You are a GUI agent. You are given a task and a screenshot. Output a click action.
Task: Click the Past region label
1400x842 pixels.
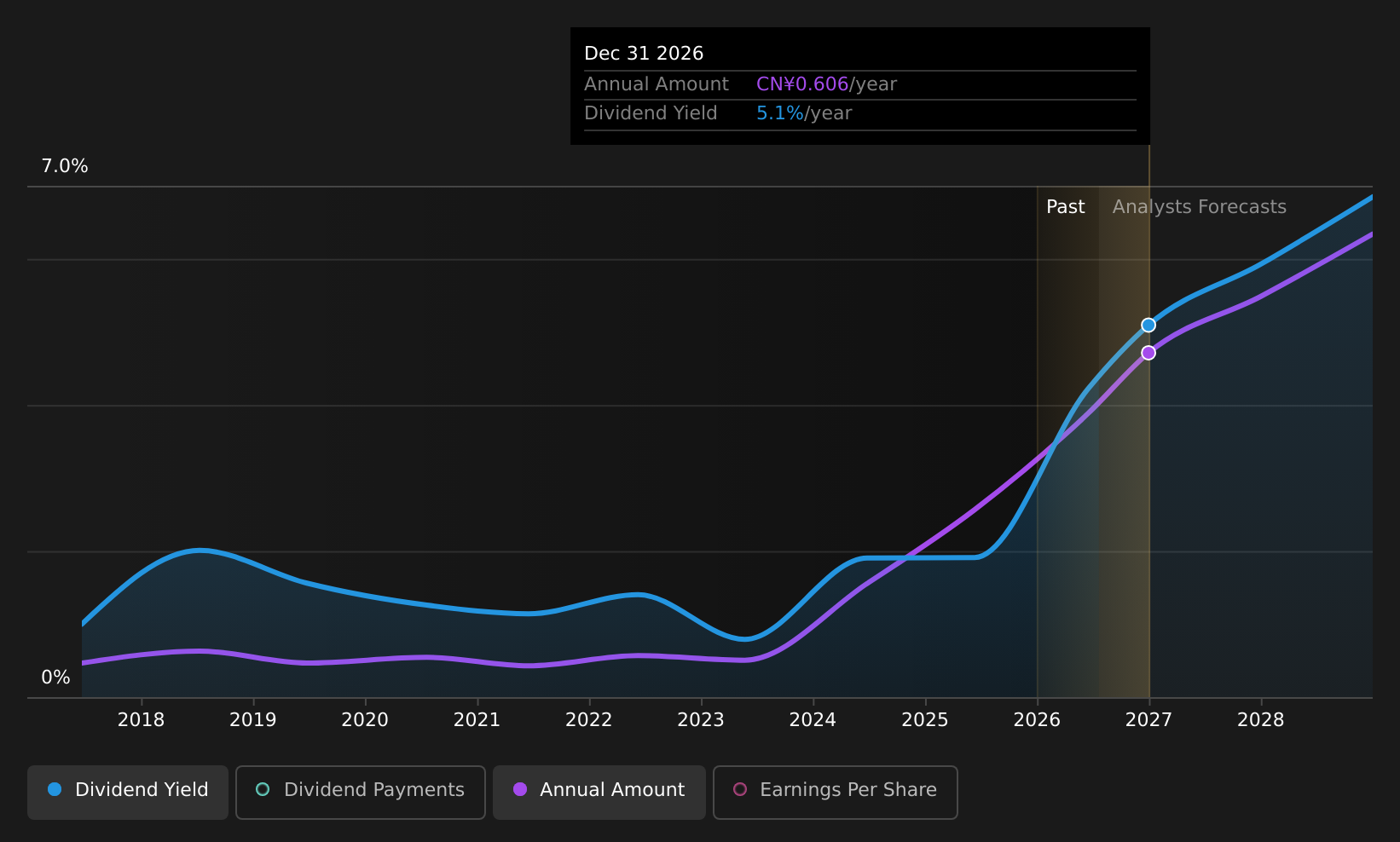click(x=1066, y=207)
